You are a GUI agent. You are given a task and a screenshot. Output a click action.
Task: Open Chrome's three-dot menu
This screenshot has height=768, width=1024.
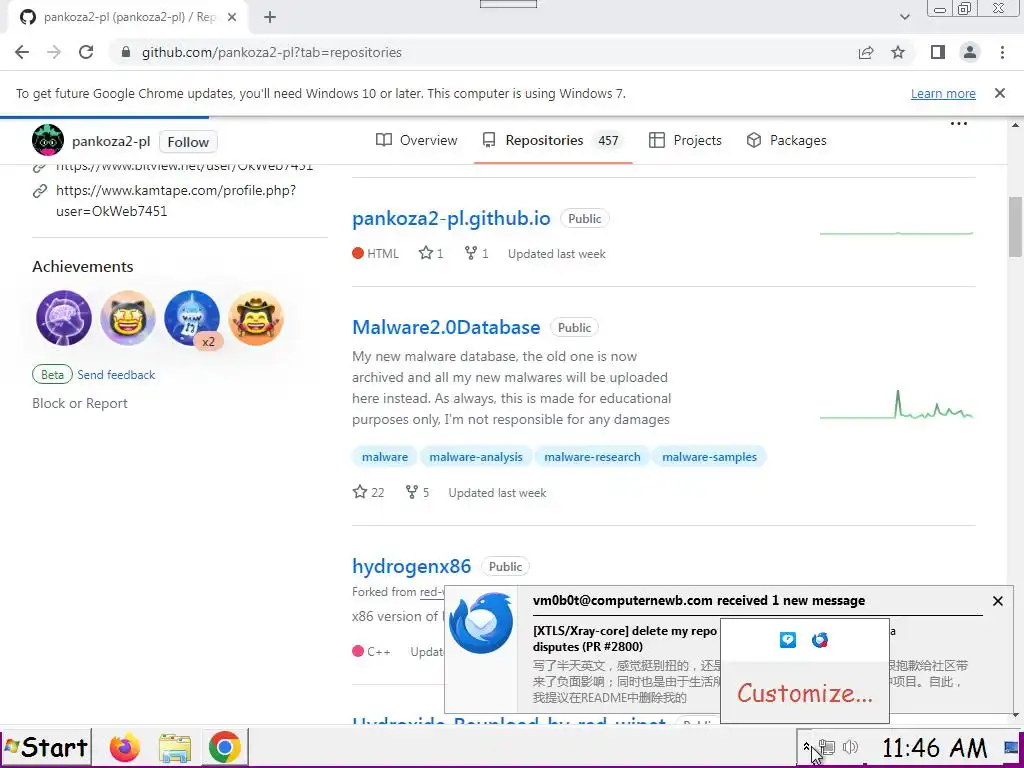(1002, 52)
